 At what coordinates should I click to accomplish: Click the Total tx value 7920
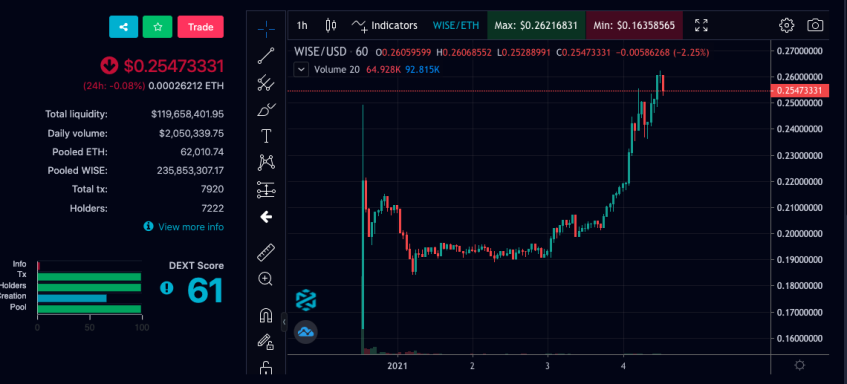click(x=213, y=190)
